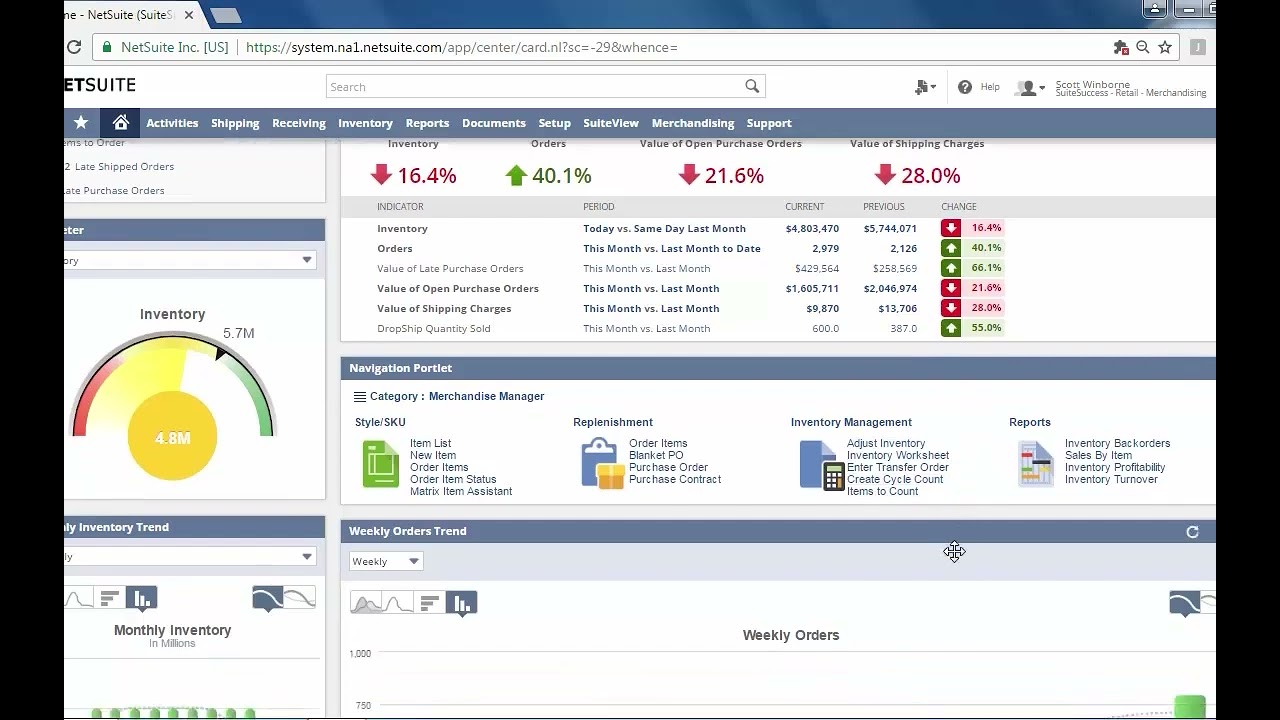Open the Enter Transfer Order link

[x=898, y=467]
